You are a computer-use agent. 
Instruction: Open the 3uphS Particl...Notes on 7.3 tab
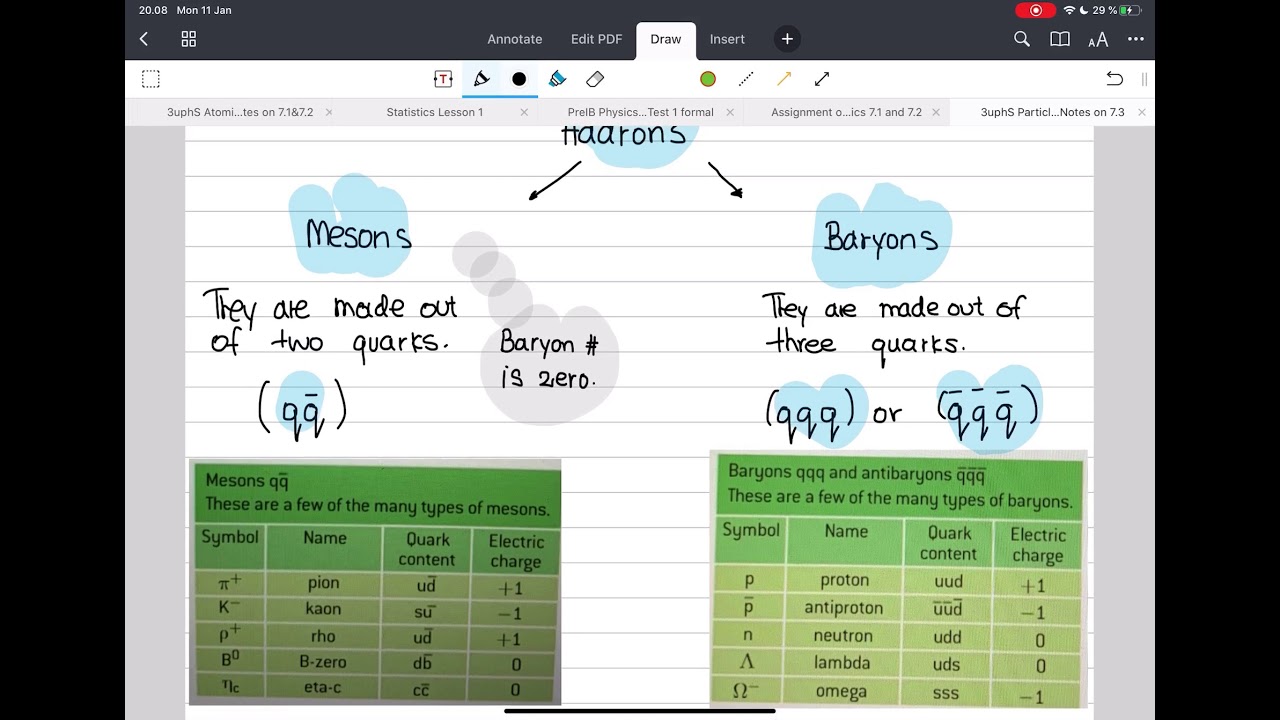1052,112
